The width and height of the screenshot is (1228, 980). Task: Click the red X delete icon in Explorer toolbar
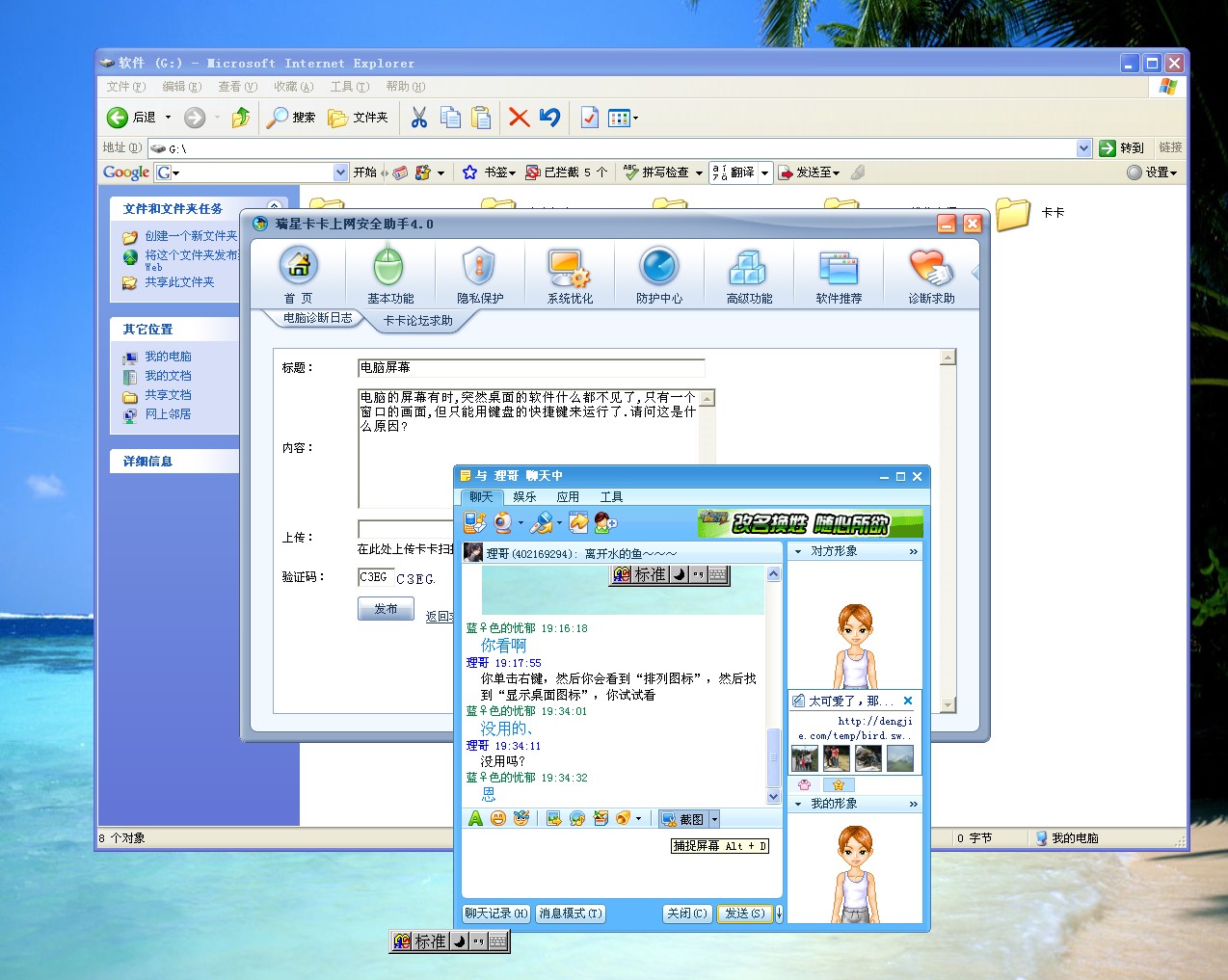(x=519, y=118)
